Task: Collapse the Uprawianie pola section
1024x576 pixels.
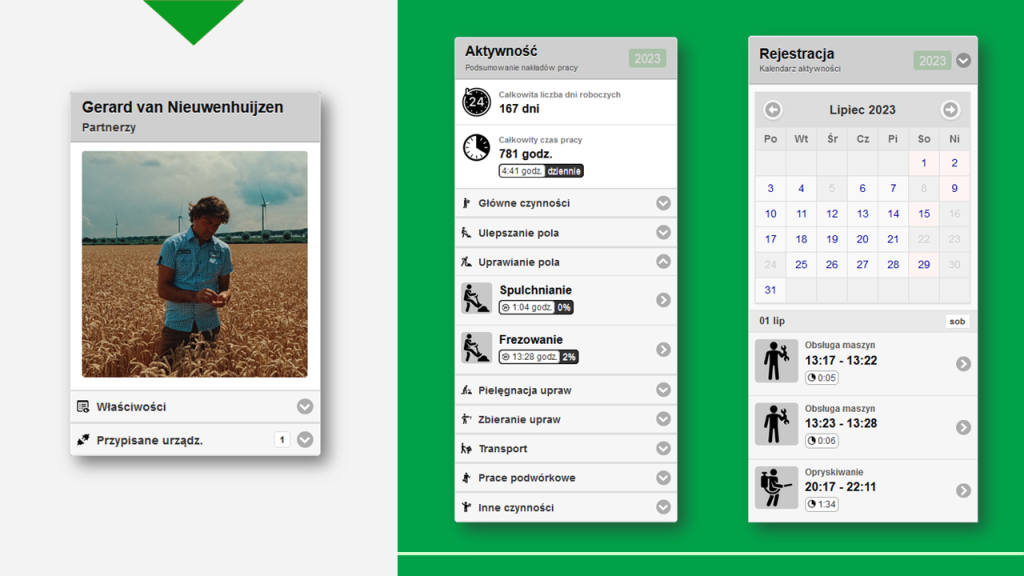Action: (x=663, y=262)
